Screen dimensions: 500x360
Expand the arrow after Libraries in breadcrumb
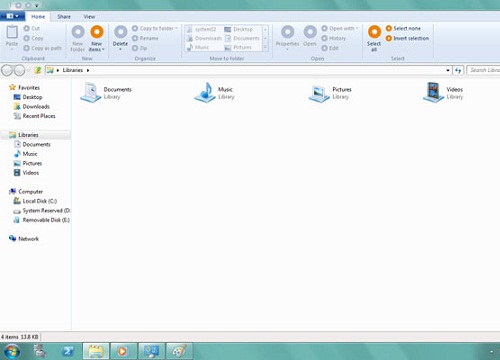pos(88,70)
